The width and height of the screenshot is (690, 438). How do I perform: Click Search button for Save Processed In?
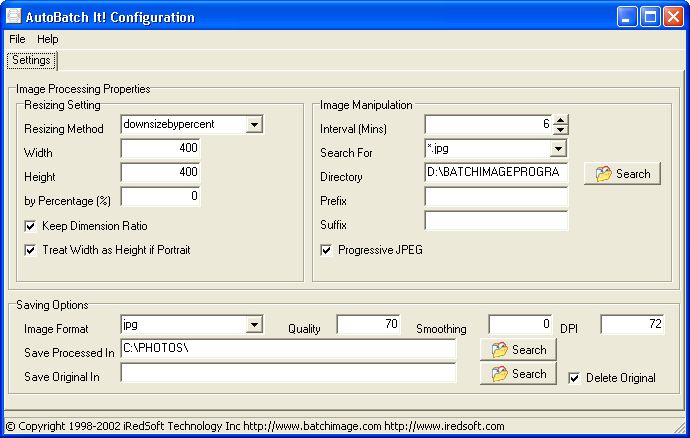click(x=518, y=350)
